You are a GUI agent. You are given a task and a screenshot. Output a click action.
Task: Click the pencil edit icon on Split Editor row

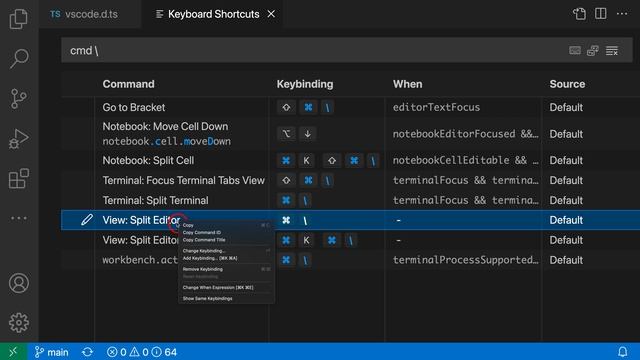(x=87, y=220)
